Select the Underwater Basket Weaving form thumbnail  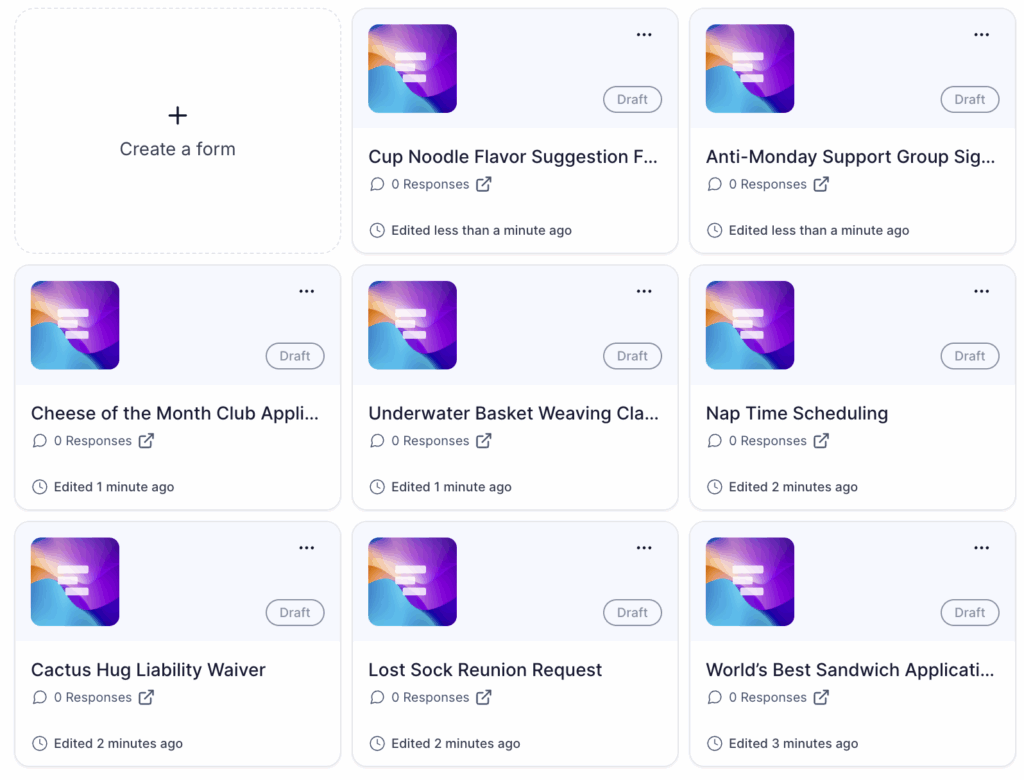[x=412, y=325]
